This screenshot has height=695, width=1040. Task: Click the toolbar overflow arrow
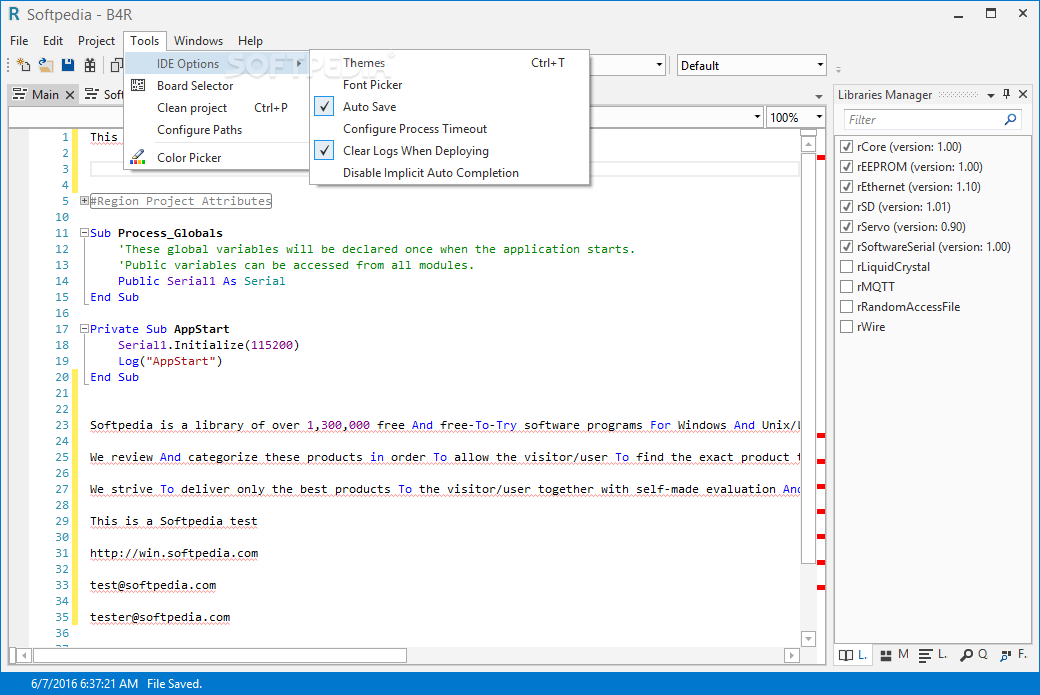[x=838, y=69]
